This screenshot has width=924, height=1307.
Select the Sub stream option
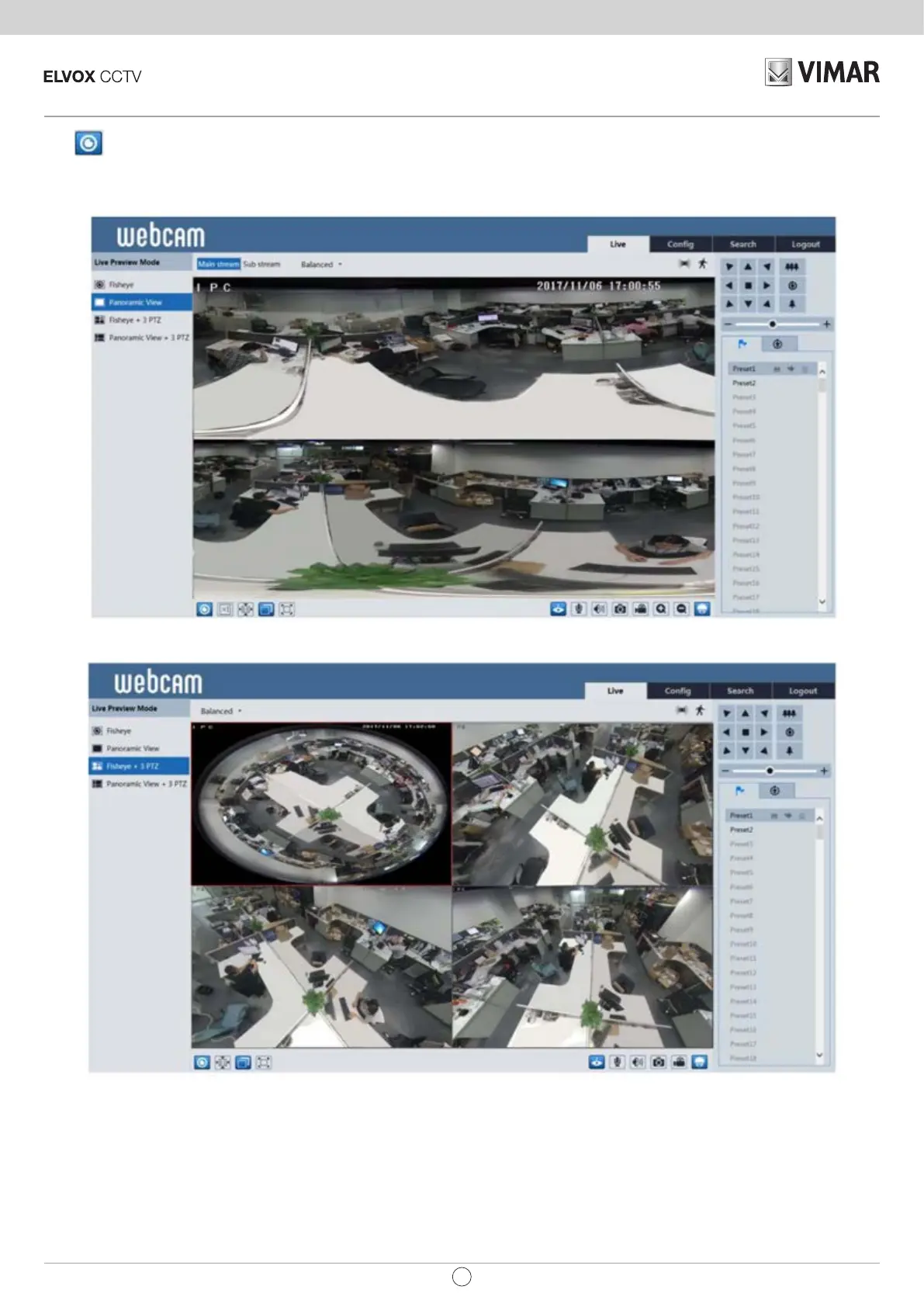point(261,264)
